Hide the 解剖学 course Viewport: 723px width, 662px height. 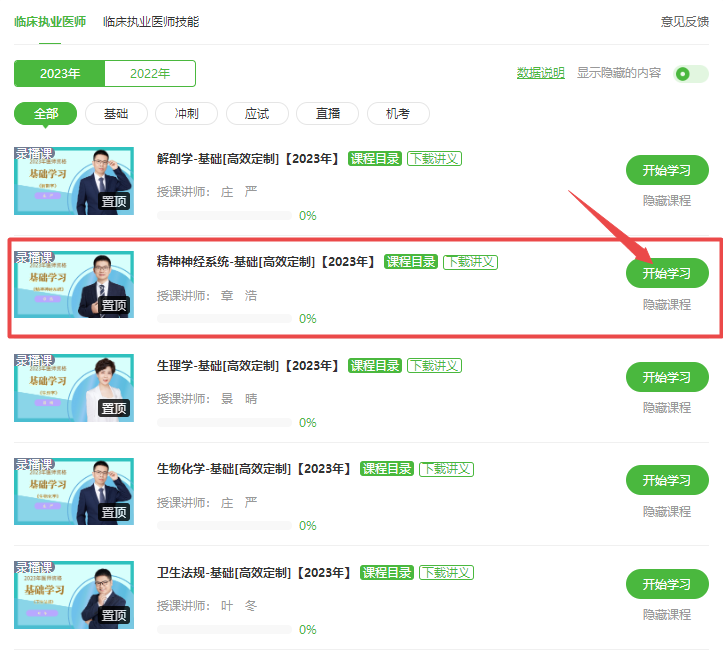click(x=667, y=201)
